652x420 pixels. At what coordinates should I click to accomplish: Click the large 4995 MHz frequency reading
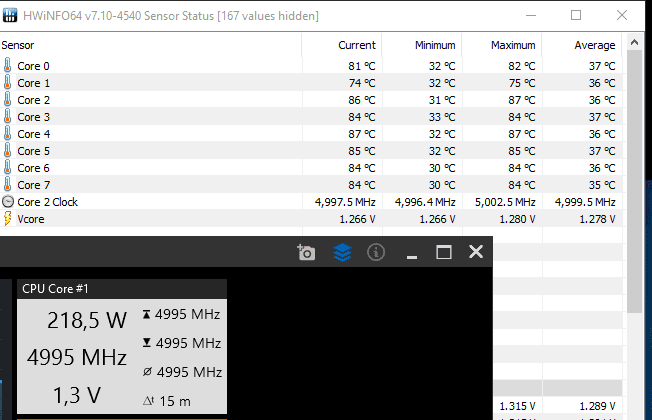point(77,357)
